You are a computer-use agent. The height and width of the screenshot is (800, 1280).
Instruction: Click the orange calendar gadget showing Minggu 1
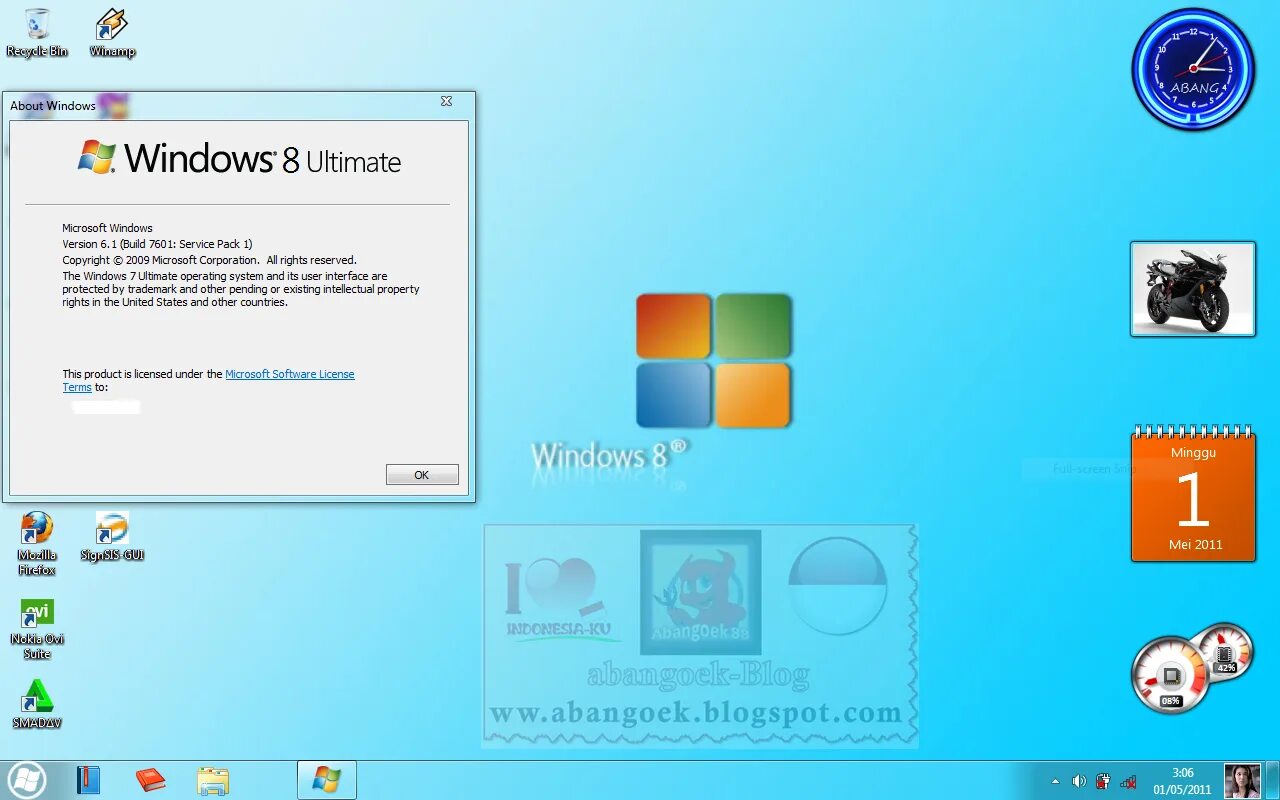[1193, 493]
